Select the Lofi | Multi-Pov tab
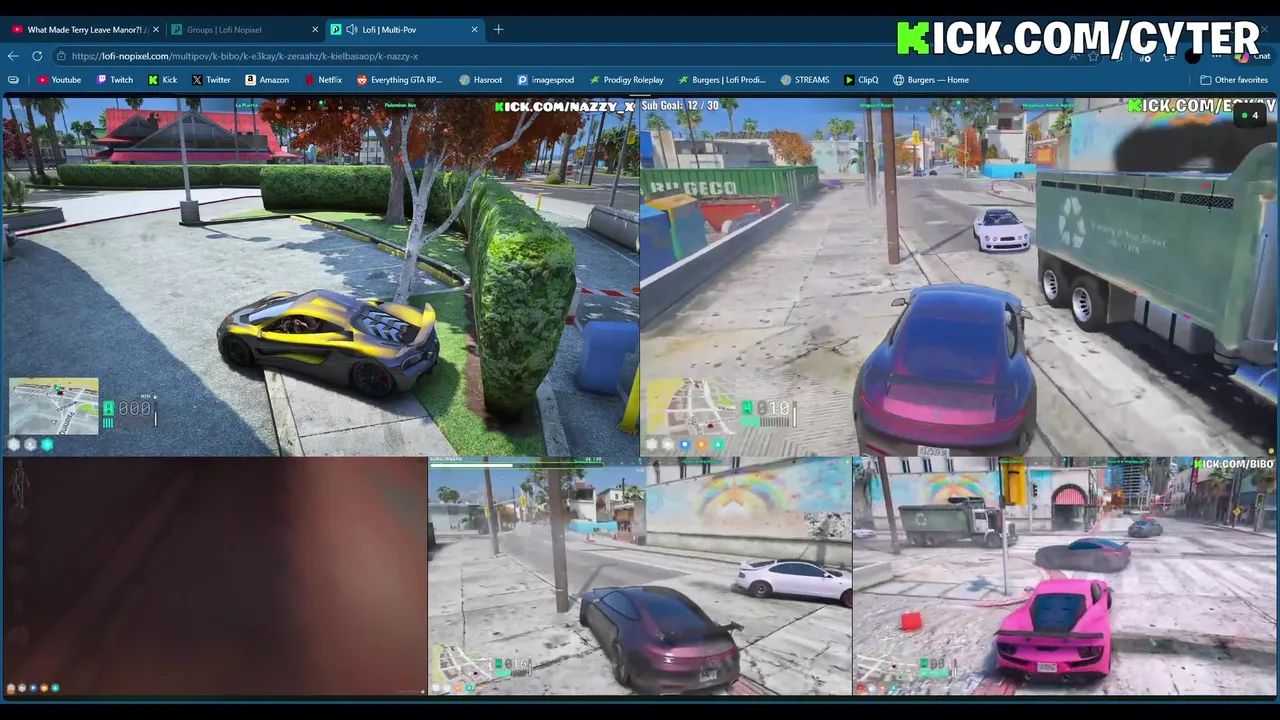Viewport: 1280px width, 720px height. click(x=405, y=30)
